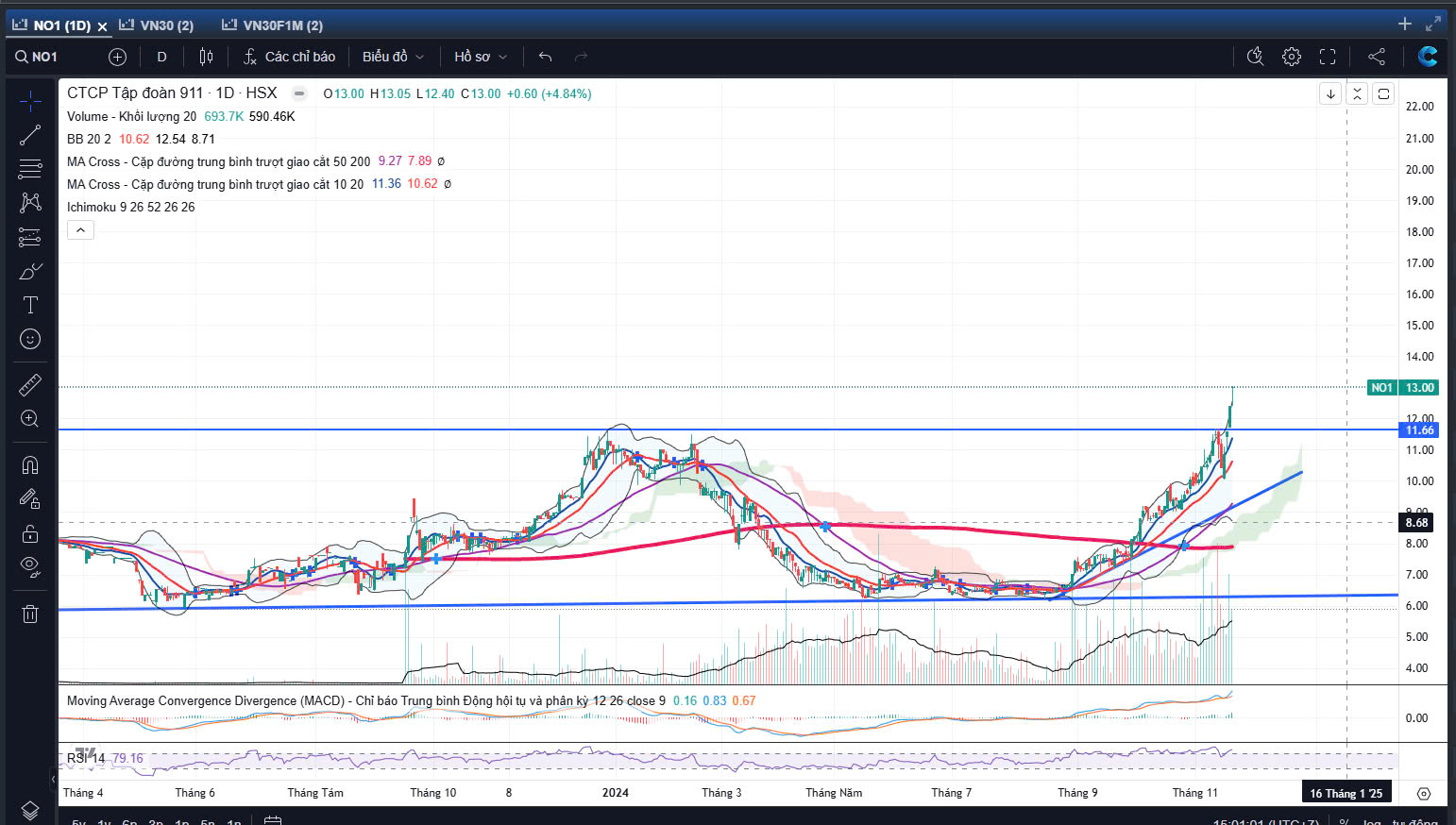Click the blue C logo icon
Viewport: 1456px width, 825px height.
[x=1428, y=57]
